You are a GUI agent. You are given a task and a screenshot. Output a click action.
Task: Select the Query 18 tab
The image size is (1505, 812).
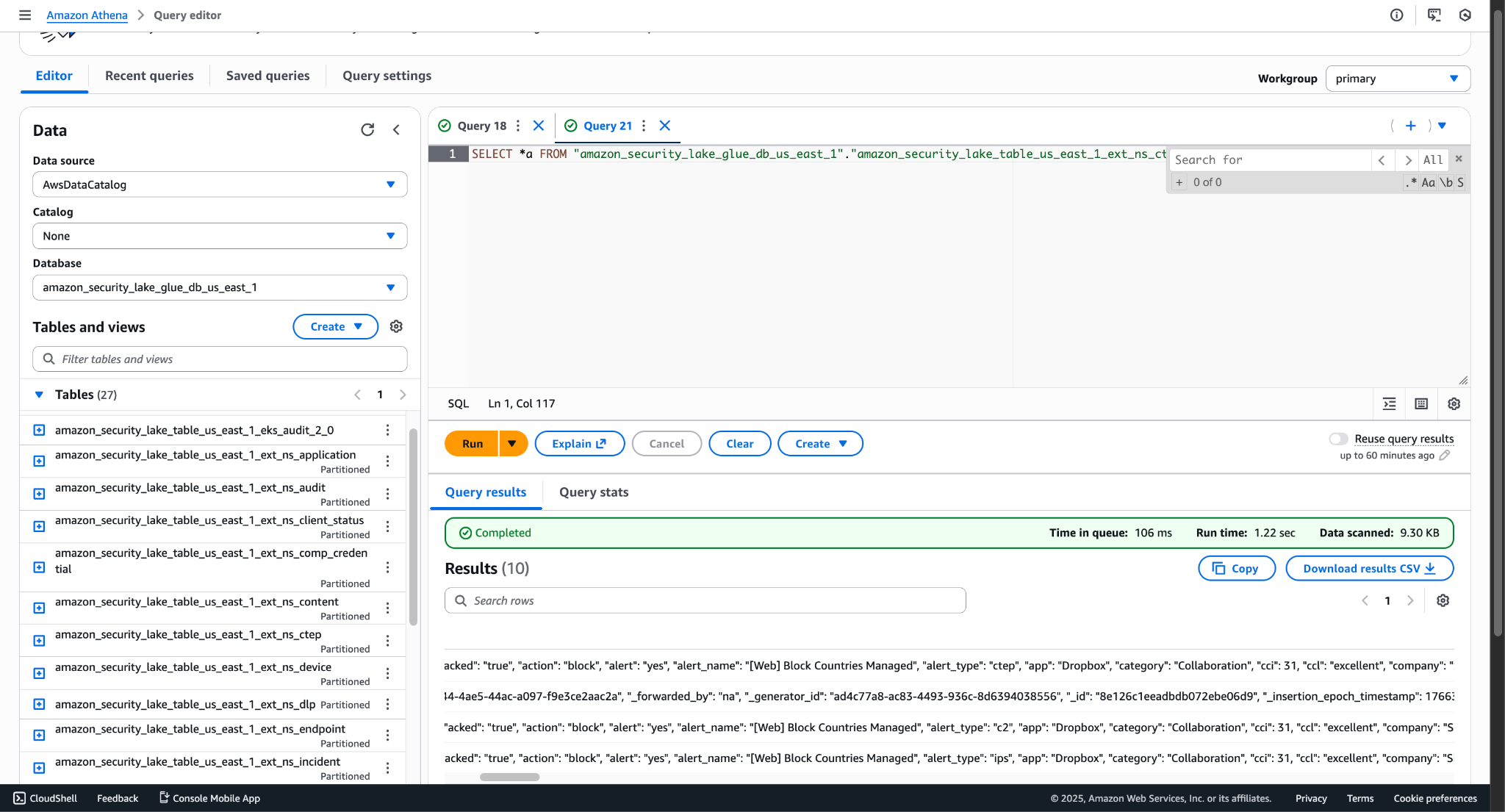[x=481, y=126]
